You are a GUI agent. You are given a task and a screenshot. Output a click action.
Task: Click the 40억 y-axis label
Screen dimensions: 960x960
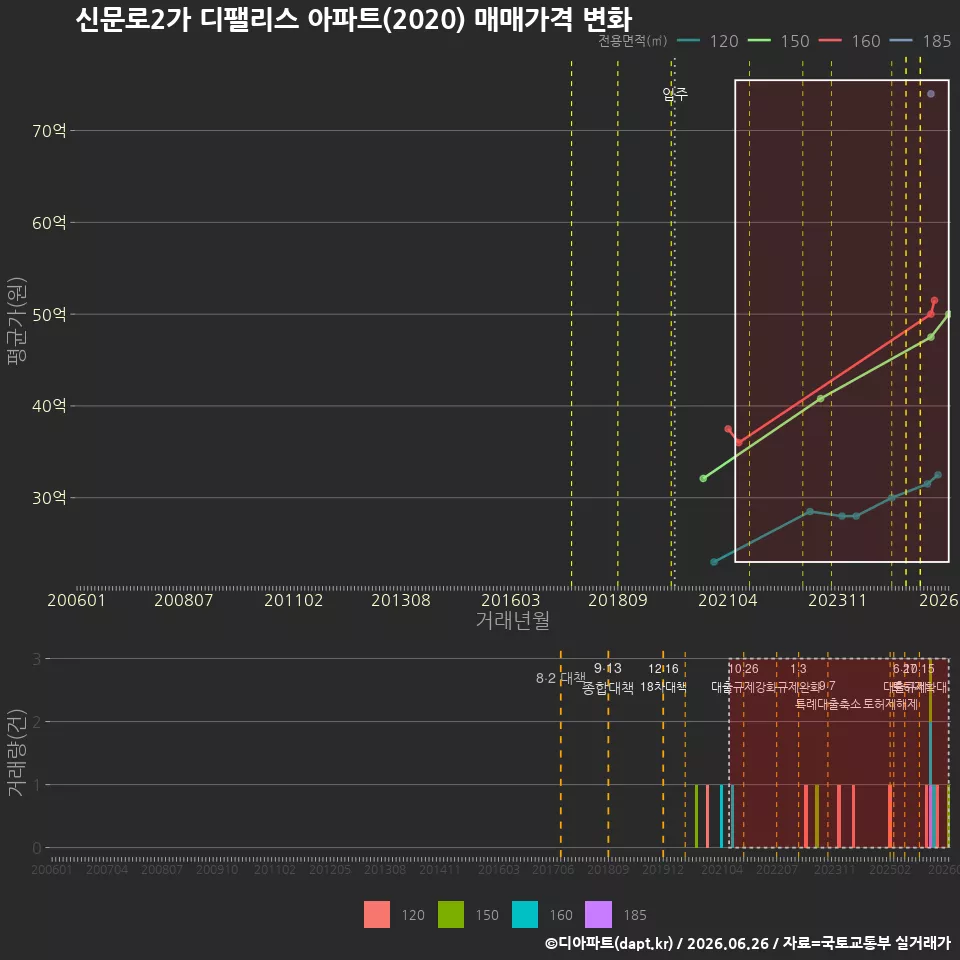[49, 405]
